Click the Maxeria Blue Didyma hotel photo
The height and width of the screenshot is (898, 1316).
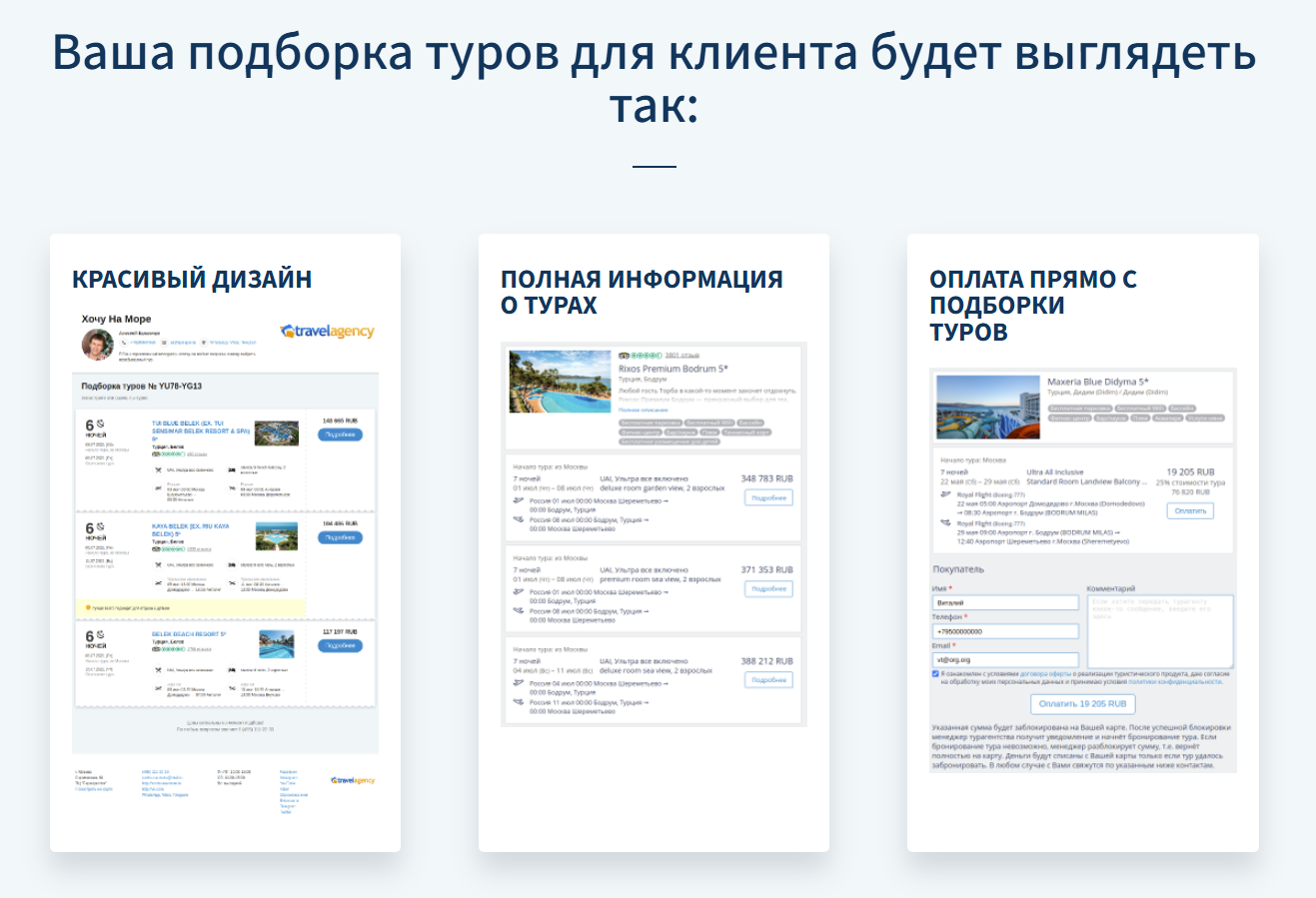[988, 407]
